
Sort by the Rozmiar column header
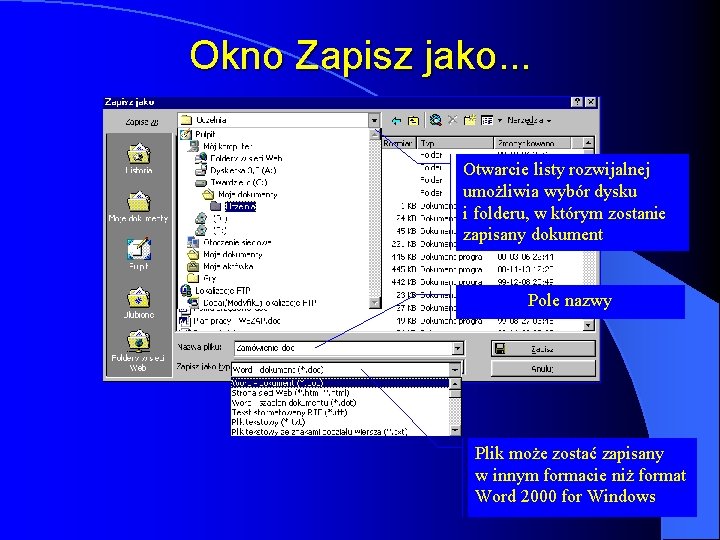[399, 143]
